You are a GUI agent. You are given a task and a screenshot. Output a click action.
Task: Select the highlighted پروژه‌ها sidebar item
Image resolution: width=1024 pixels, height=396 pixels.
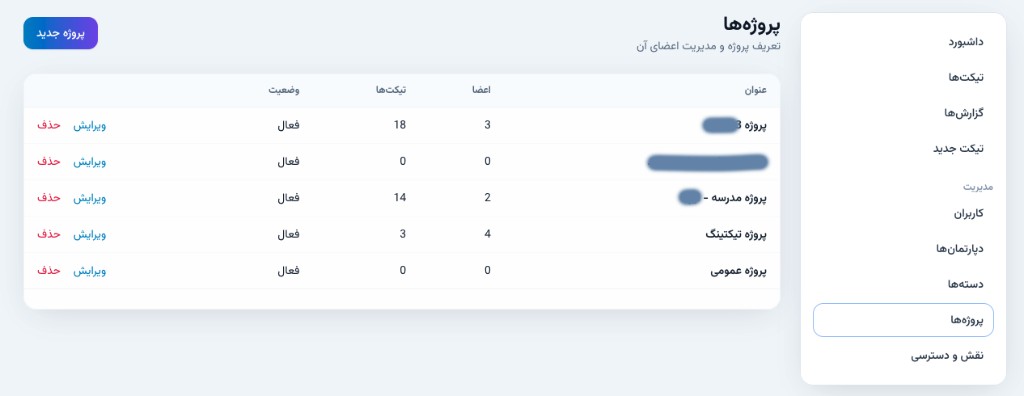903,320
